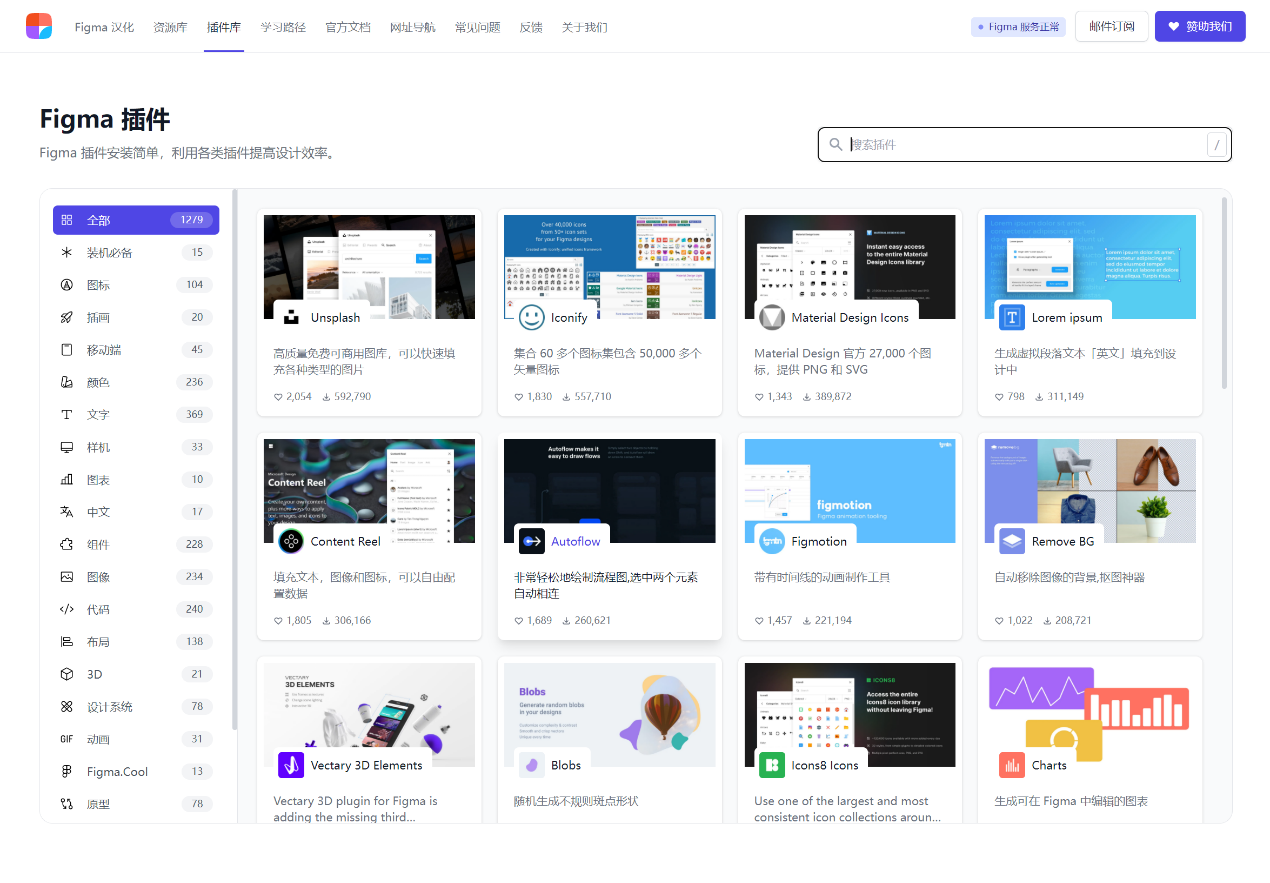Open the Figmotion plugin title
1270x883 pixels.
pyautogui.click(x=819, y=541)
